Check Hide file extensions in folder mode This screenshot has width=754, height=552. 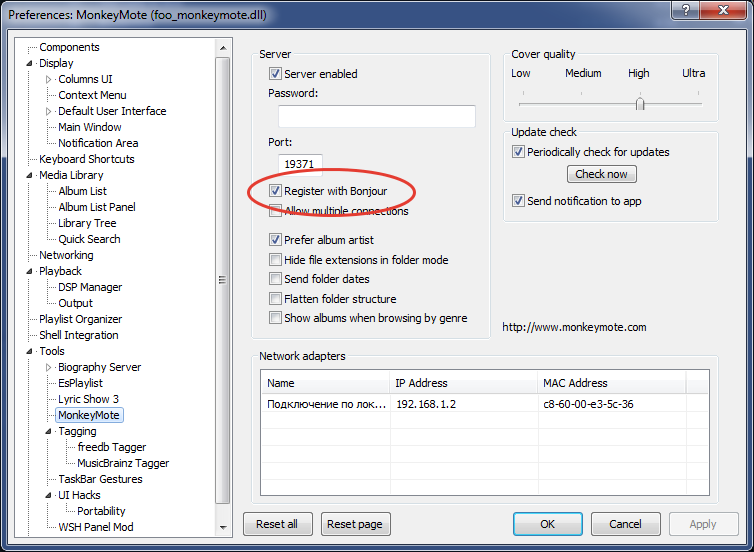pyautogui.click(x=275, y=260)
